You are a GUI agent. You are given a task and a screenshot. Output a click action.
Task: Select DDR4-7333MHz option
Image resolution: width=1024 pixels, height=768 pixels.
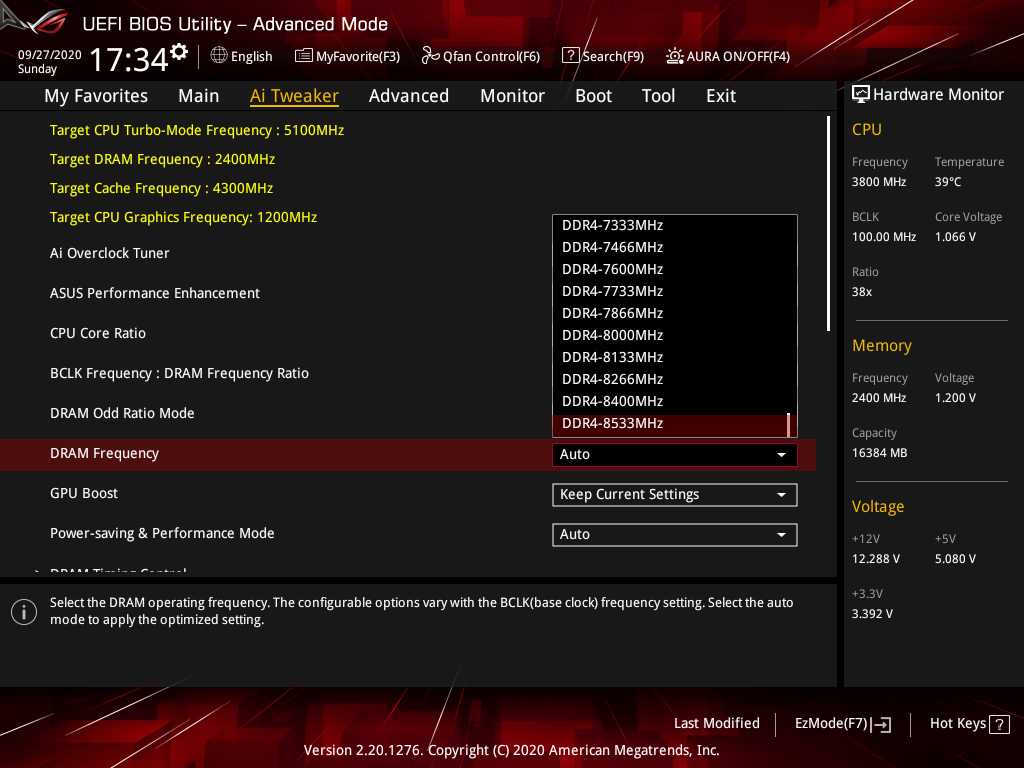pos(675,225)
